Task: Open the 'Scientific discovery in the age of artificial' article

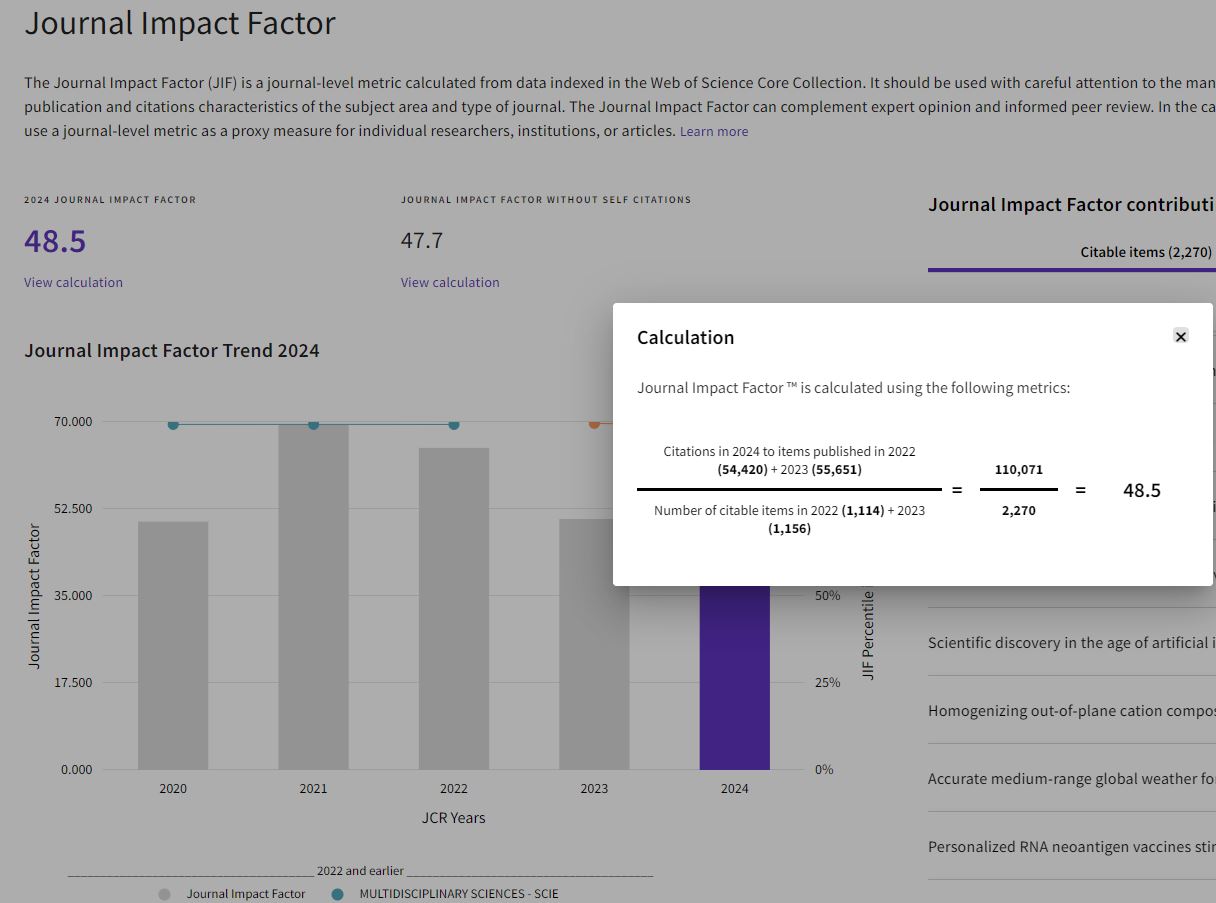Action: tap(1072, 643)
